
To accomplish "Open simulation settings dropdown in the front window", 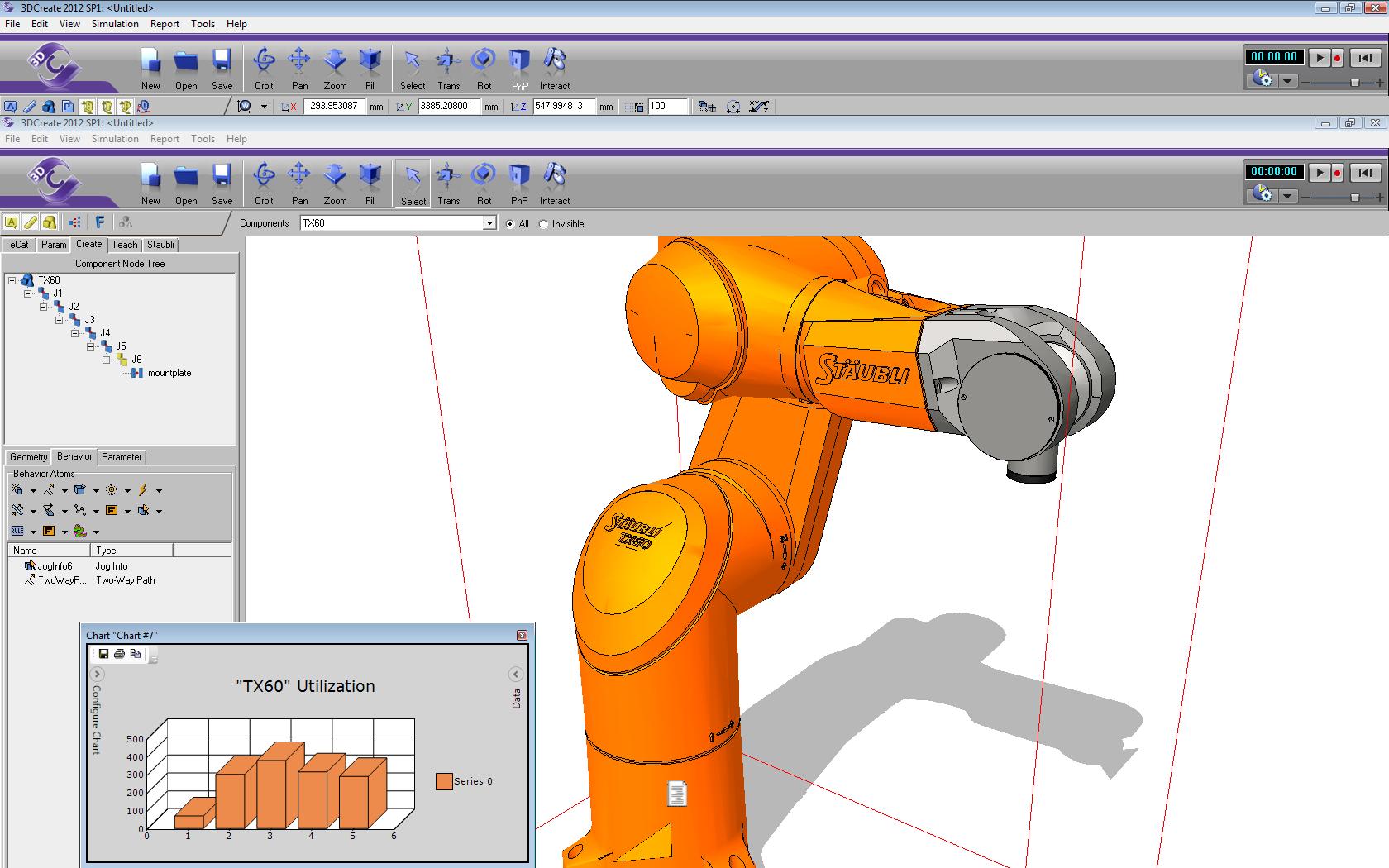I will click(x=1287, y=196).
